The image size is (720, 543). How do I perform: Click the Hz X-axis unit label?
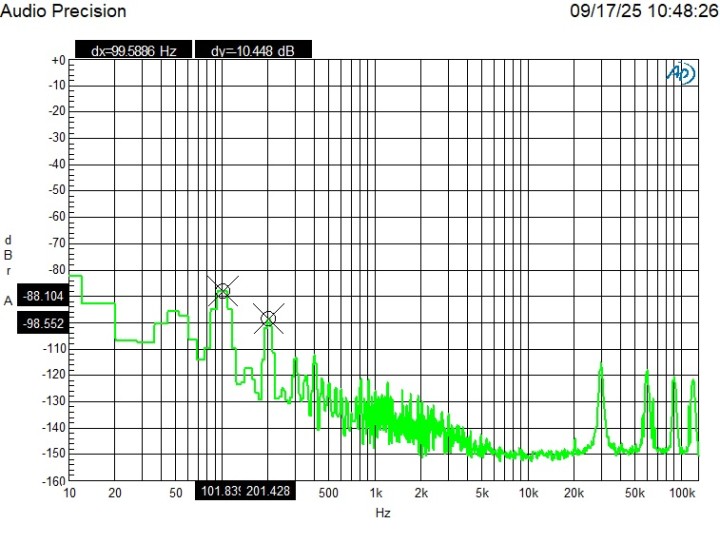pos(382,513)
